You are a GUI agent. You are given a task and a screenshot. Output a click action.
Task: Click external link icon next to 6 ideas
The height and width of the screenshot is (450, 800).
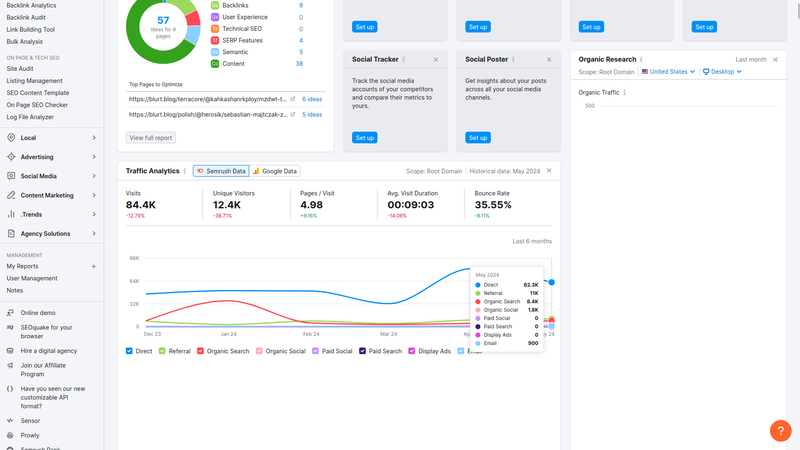click(x=293, y=99)
